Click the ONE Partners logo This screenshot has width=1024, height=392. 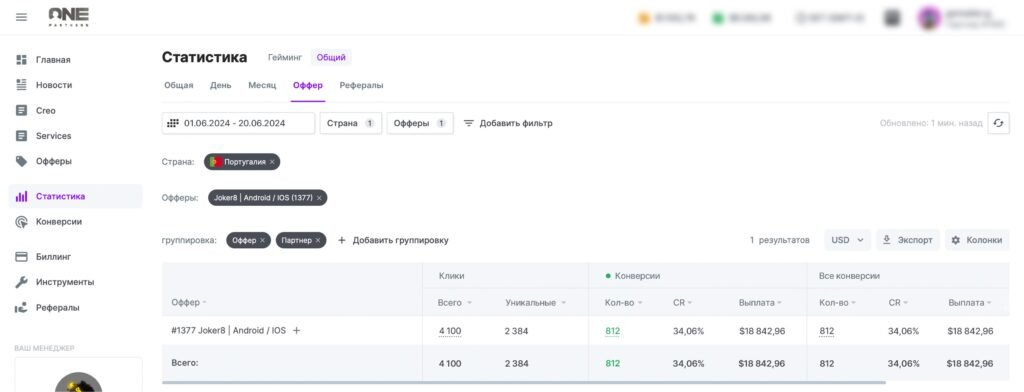pos(69,17)
